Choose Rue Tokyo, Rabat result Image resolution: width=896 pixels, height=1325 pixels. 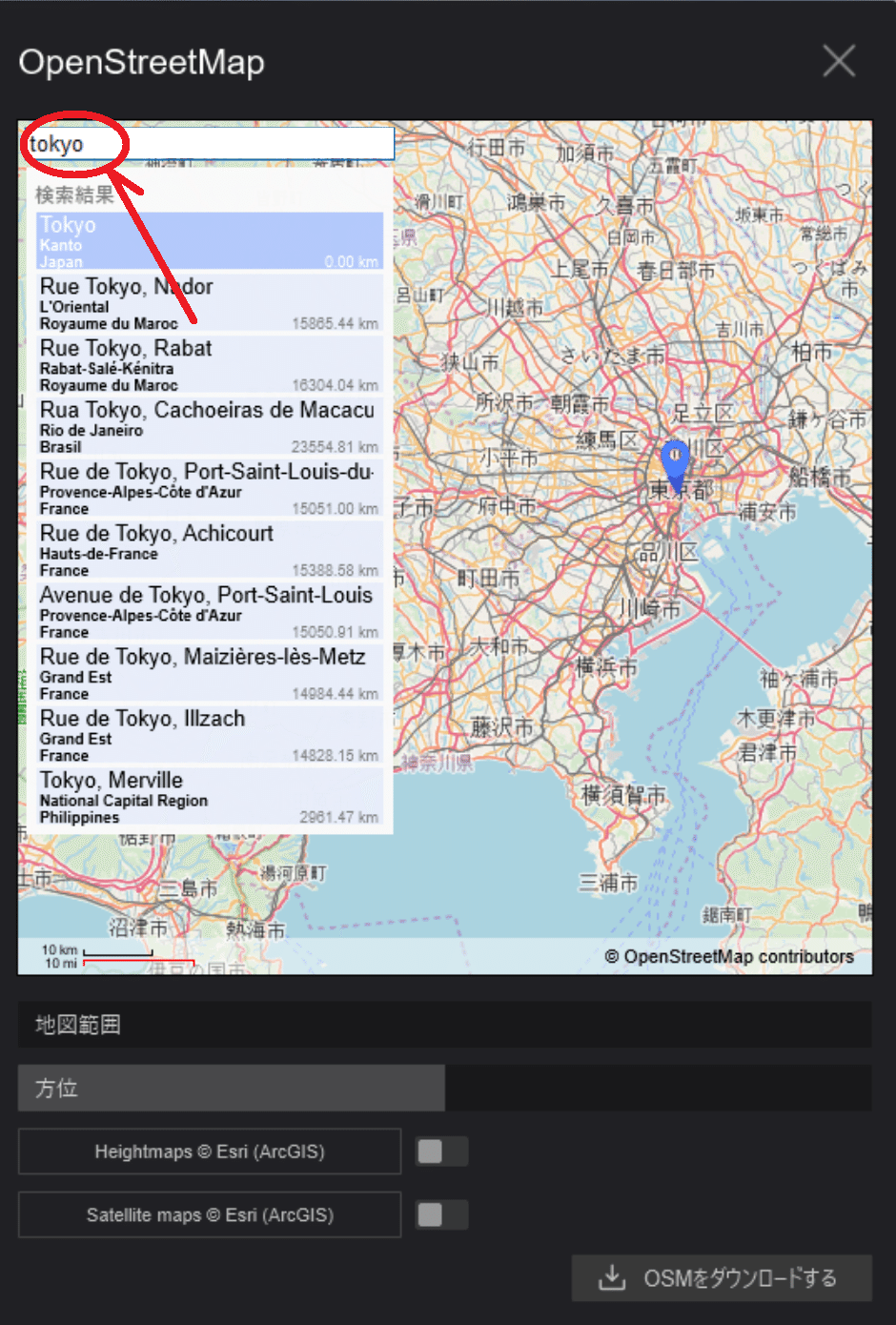[x=210, y=365]
